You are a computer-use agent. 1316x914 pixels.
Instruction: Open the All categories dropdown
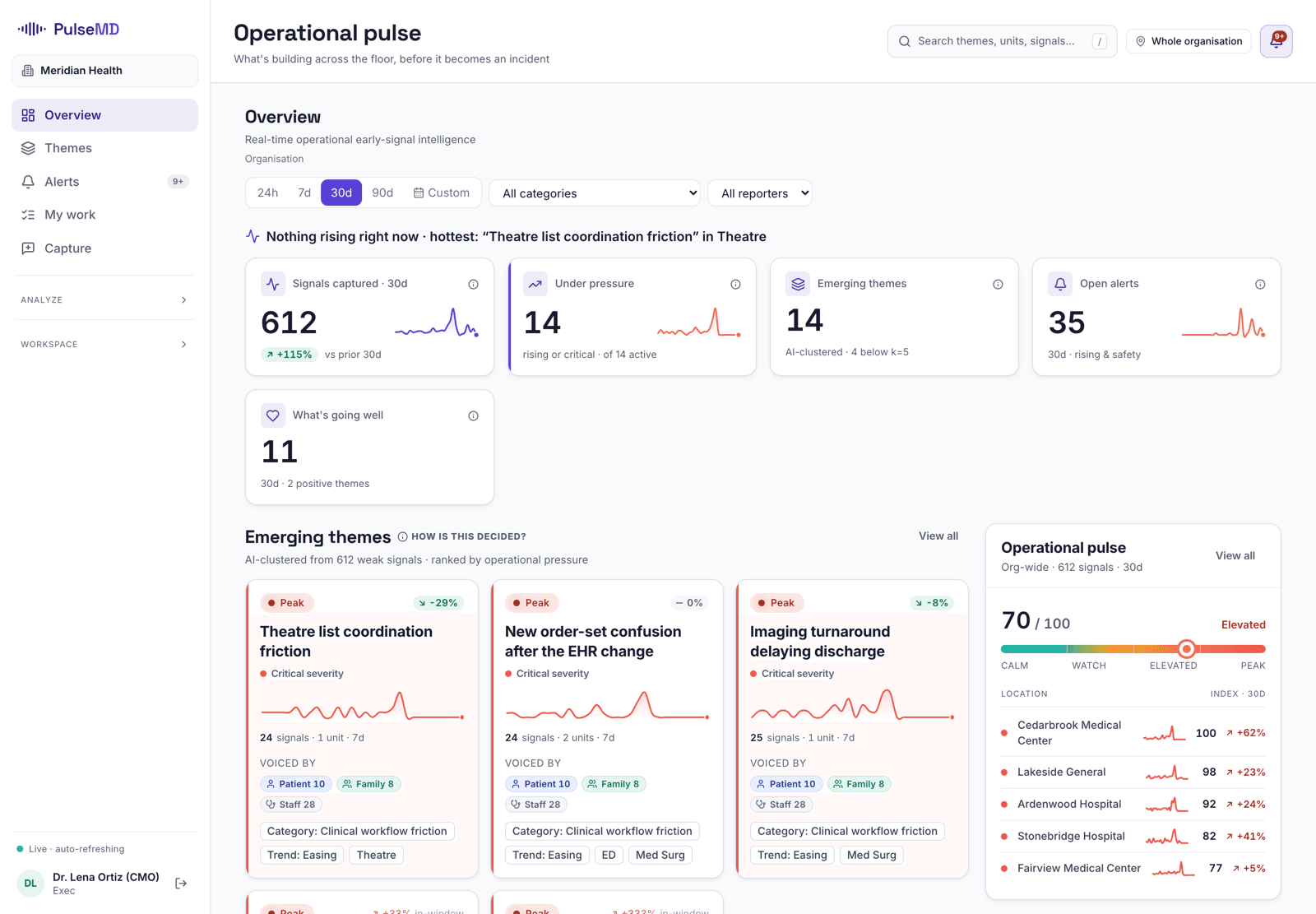[595, 193]
